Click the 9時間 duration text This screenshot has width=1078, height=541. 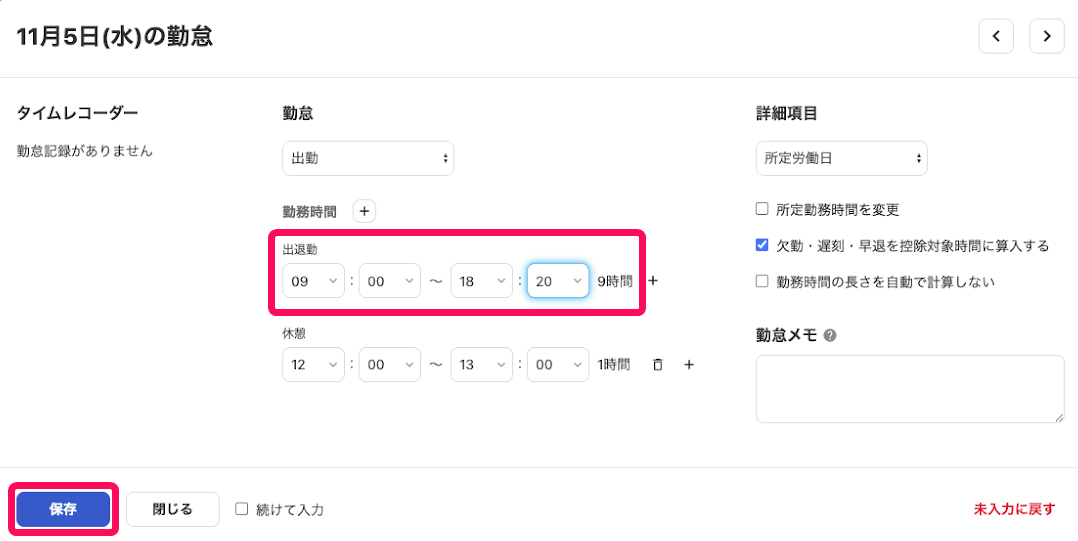[615, 280]
